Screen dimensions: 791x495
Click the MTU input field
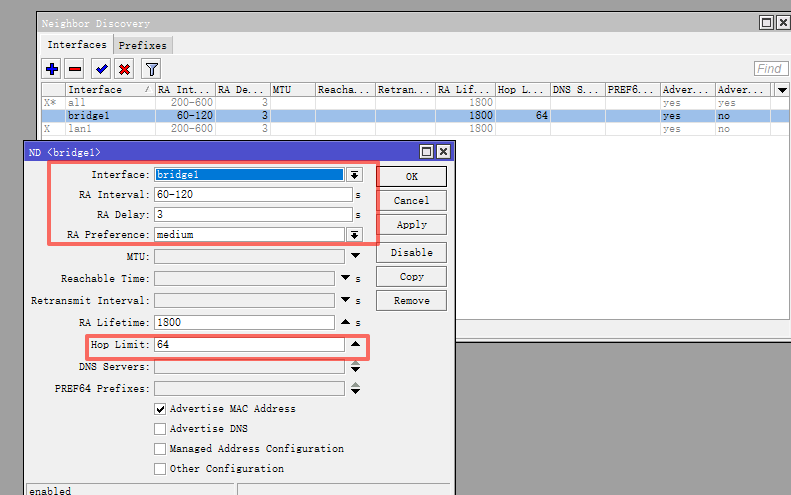(x=249, y=256)
